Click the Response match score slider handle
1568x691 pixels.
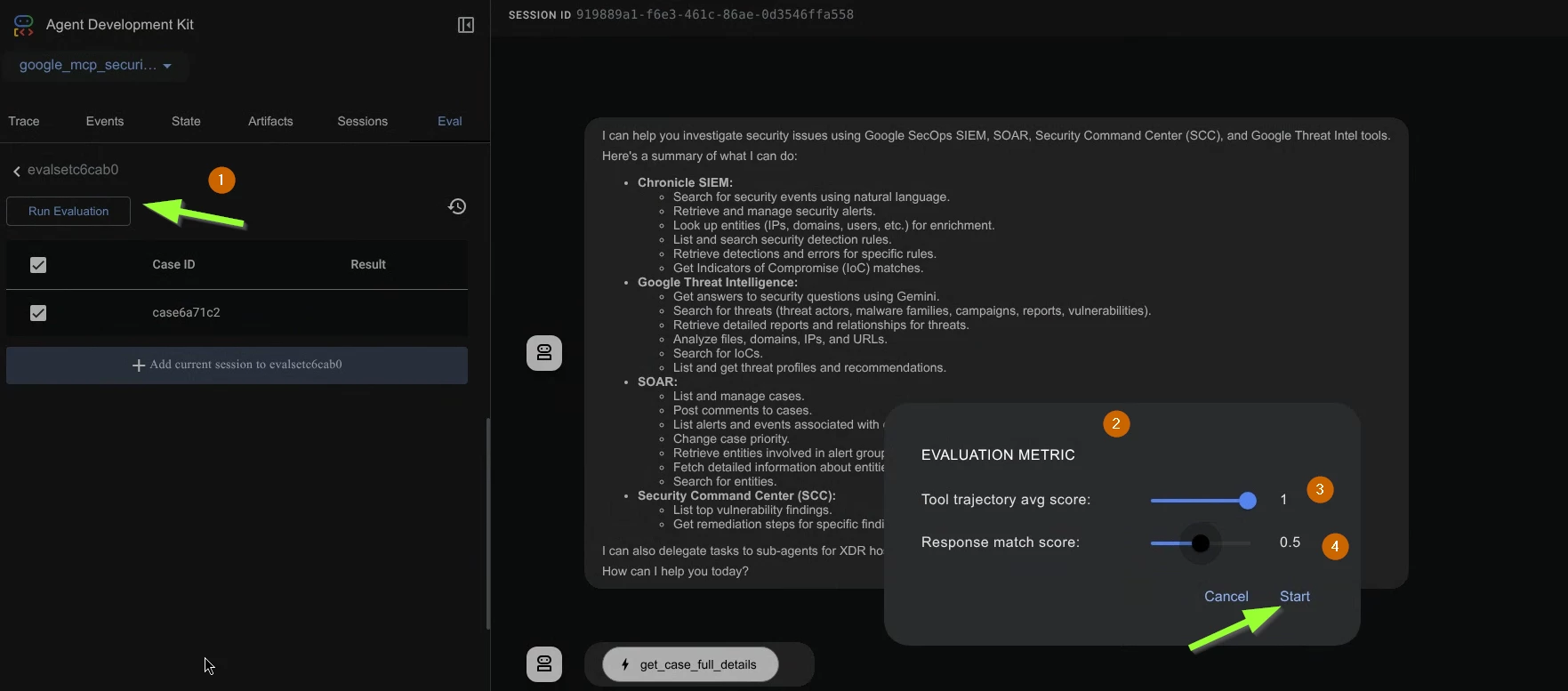point(1201,543)
